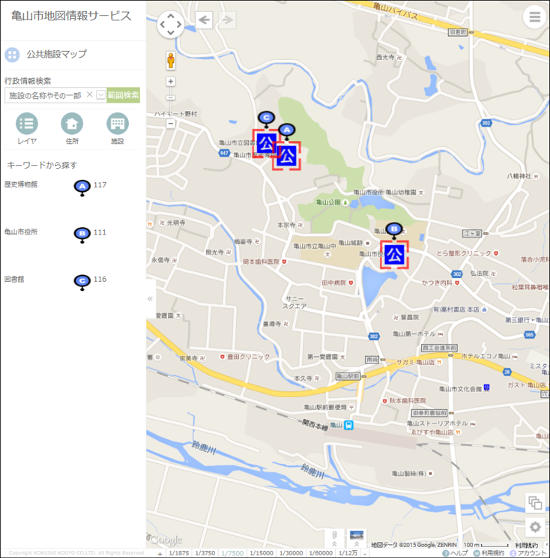Click the 亀山 train station icon
The height and width of the screenshot is (558, 550).
click(349, 425)
